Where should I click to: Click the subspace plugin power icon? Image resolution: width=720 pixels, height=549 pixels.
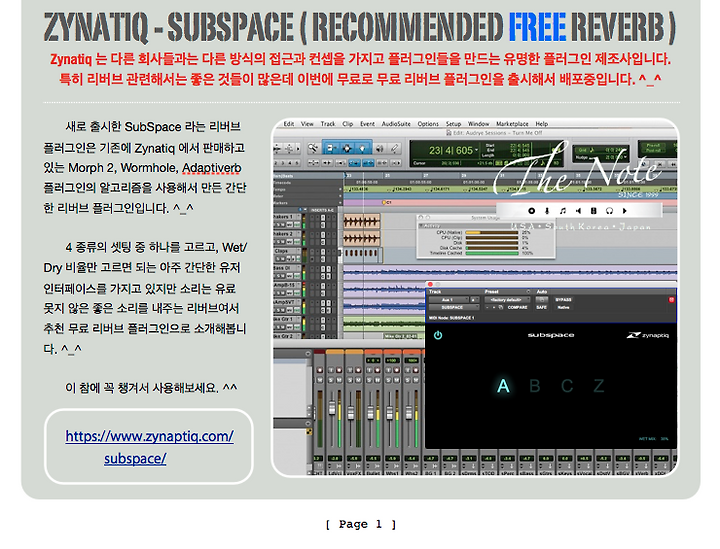click(438, 335)
